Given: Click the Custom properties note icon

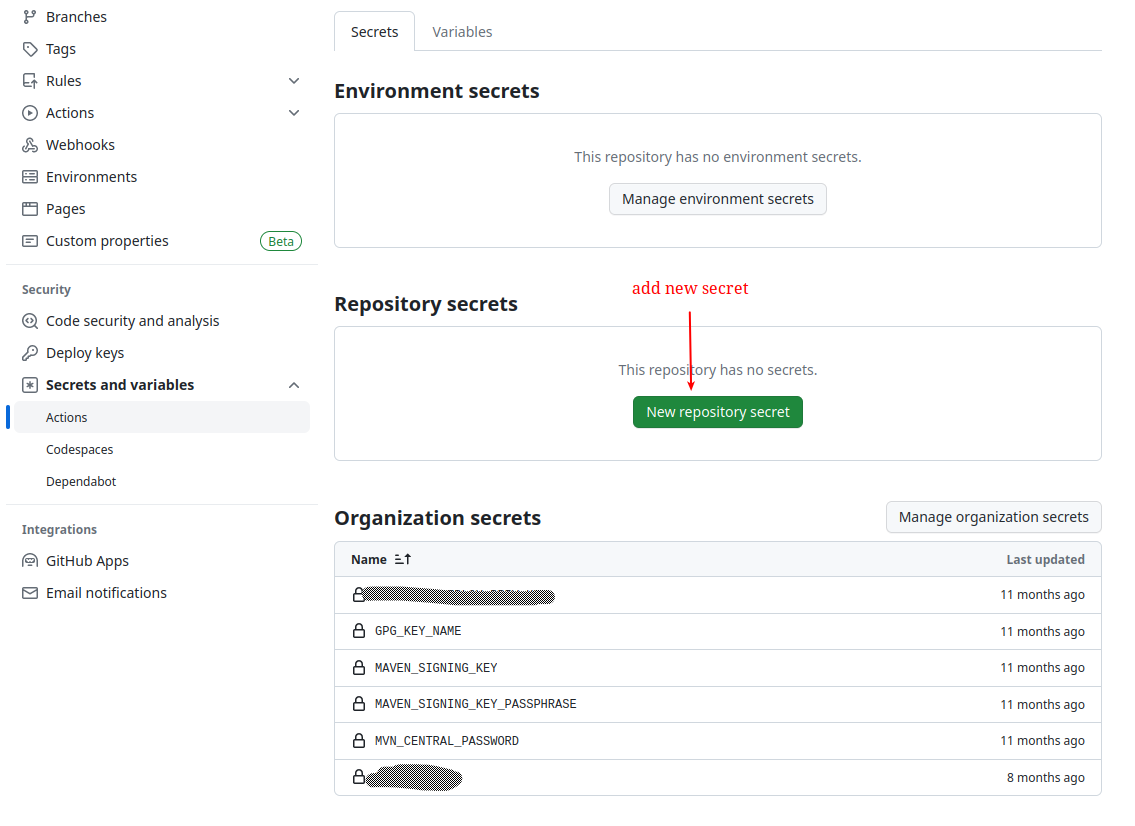Looking at the screenshot, I should [30, 241].
